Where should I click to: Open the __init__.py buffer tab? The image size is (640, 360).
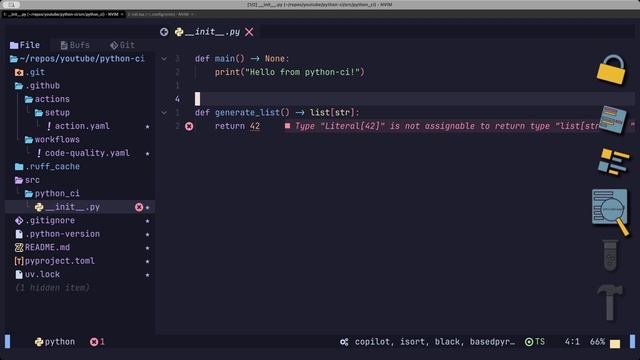(x=212, y=32)
